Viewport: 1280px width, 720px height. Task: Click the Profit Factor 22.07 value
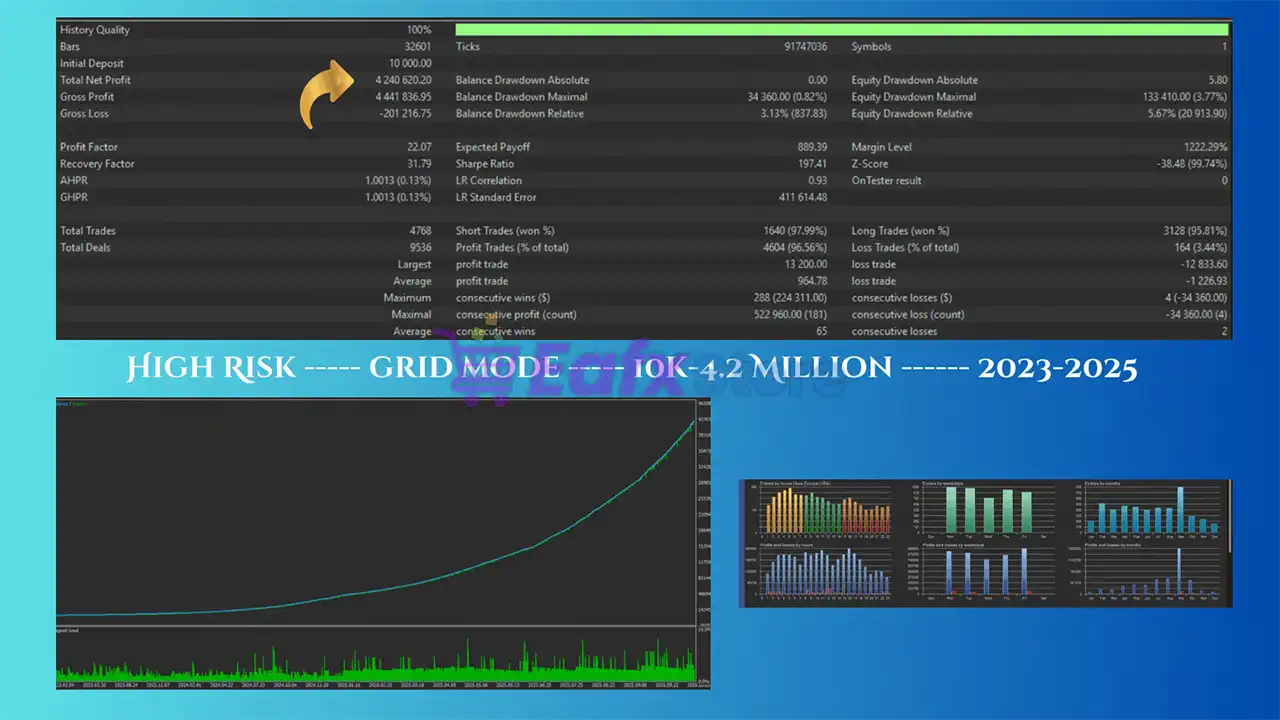click(417, 147)
